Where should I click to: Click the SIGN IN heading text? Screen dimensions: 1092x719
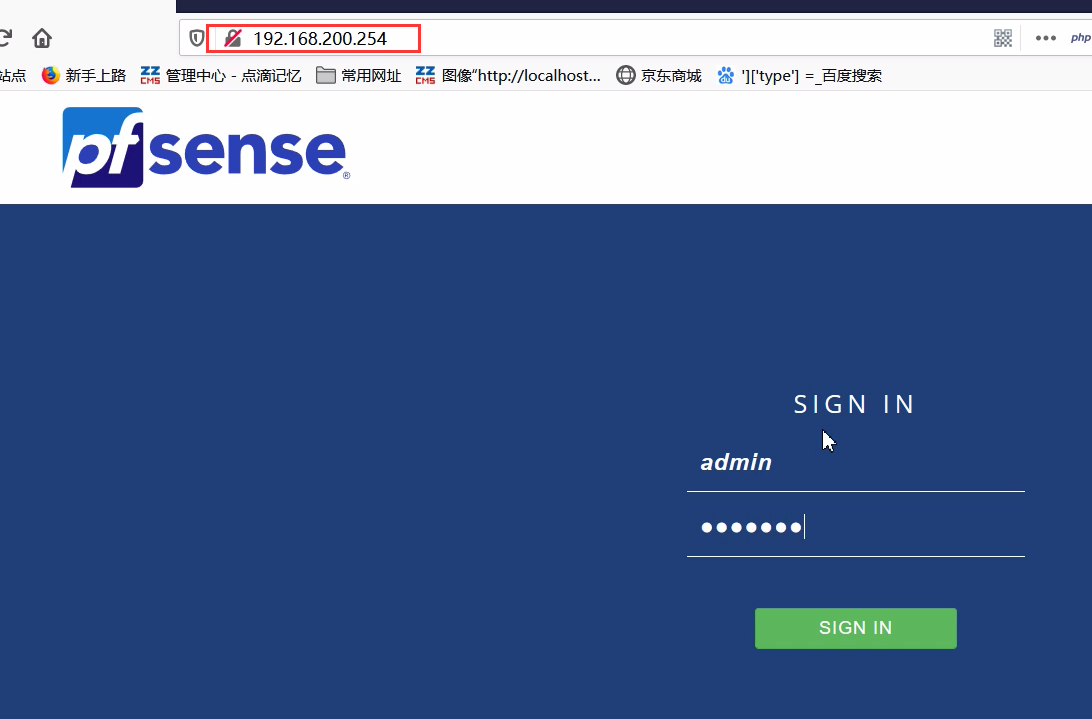(854, 404)
